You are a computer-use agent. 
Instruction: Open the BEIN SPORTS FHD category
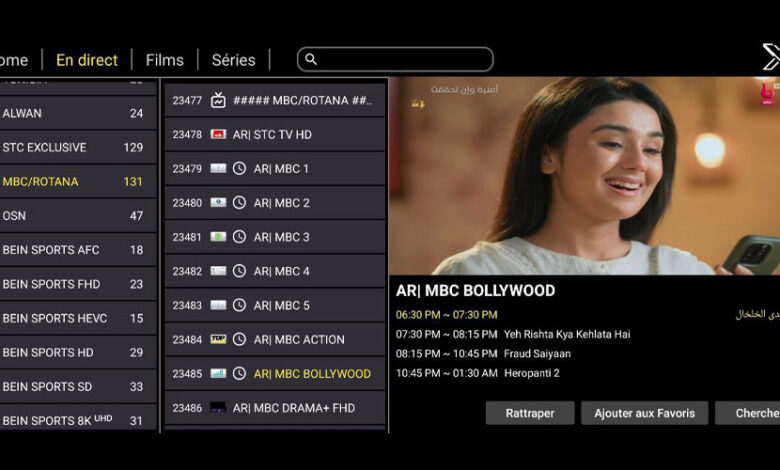75,284
